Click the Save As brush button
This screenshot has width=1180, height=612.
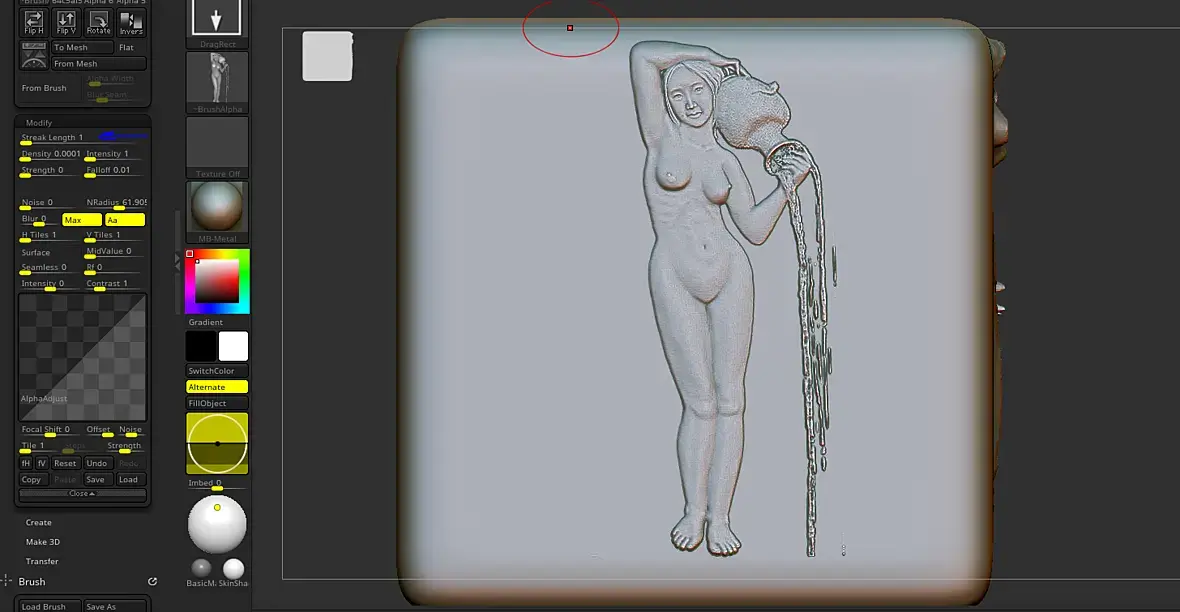(x=114, y=606)
